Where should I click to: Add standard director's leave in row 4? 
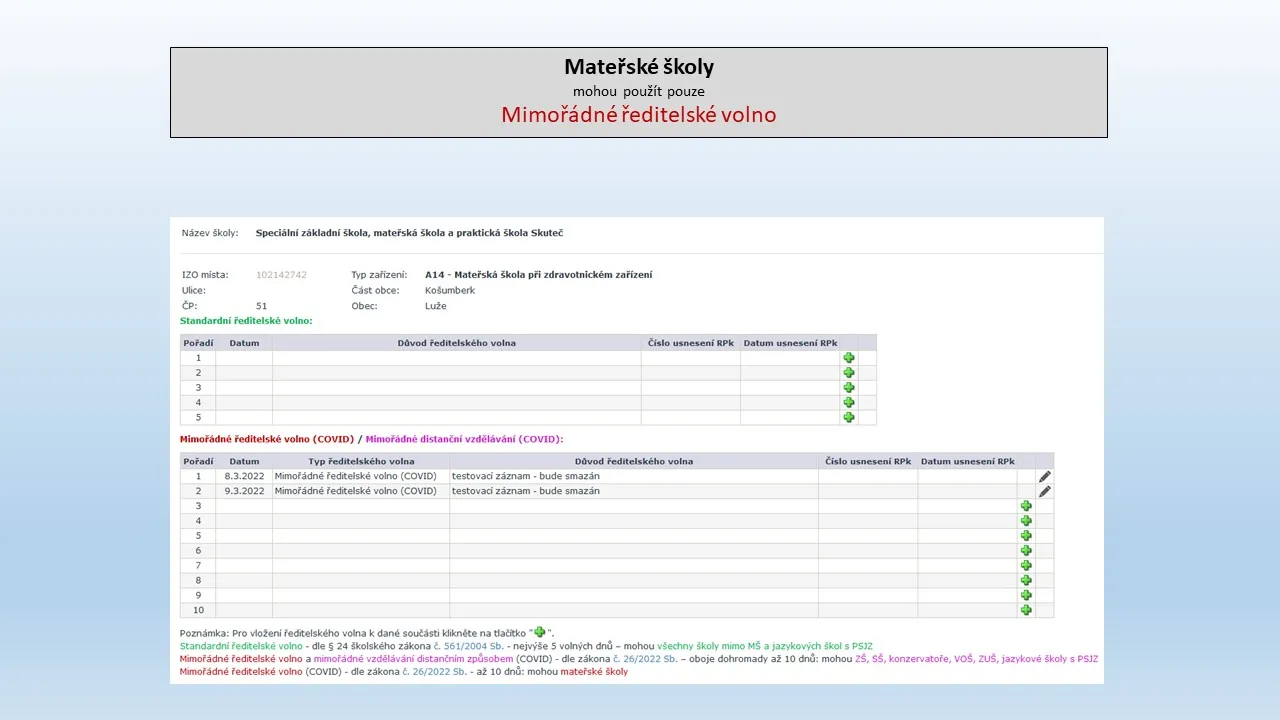pyautogui.click(x=849, y=402)
